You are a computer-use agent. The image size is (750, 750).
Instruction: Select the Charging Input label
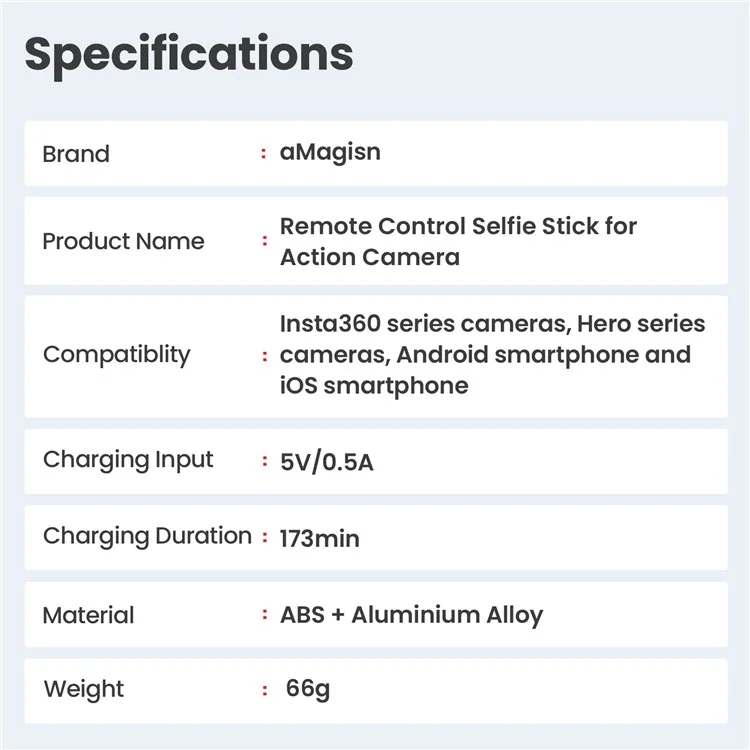[x=128, y=460]
